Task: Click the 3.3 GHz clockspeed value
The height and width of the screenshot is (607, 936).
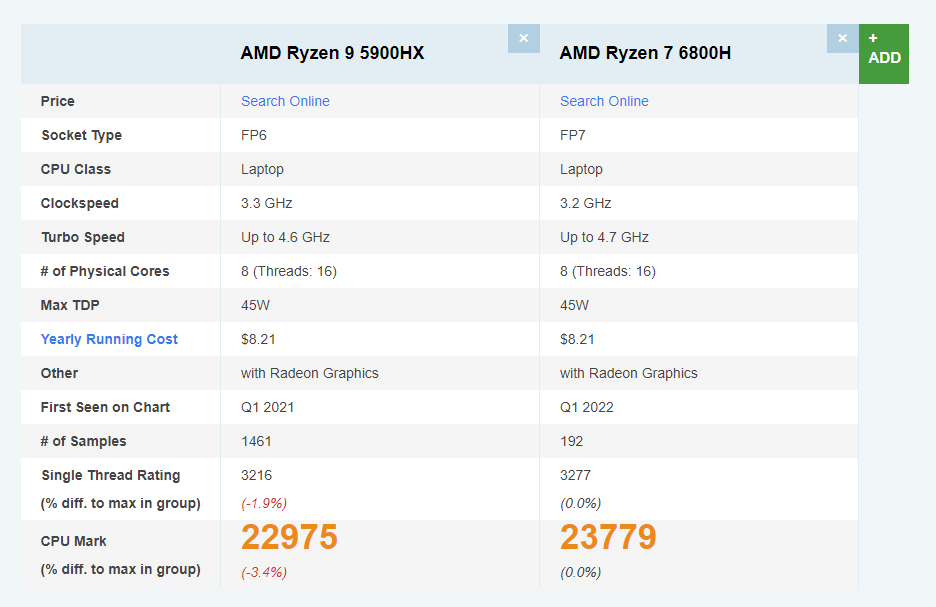Action: pos(266,203)
